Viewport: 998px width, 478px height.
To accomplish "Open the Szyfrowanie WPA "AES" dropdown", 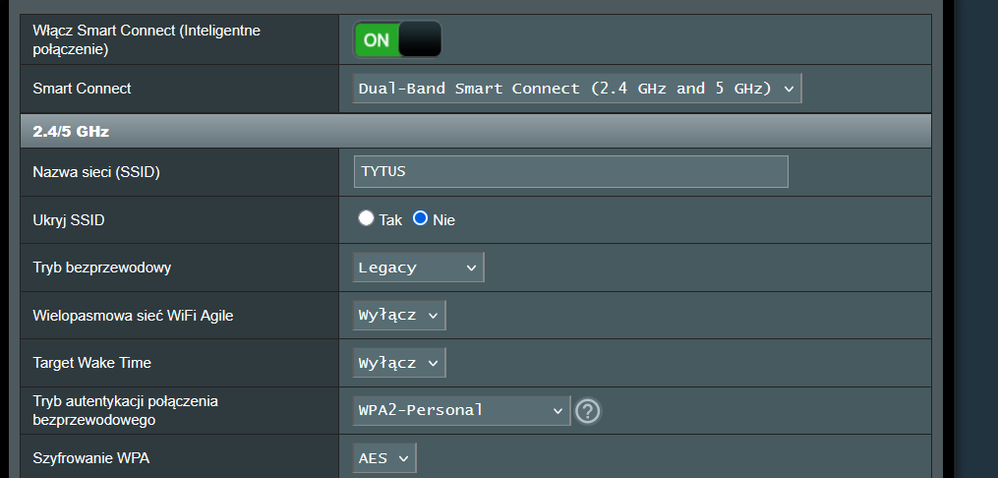I will [384, 458].
